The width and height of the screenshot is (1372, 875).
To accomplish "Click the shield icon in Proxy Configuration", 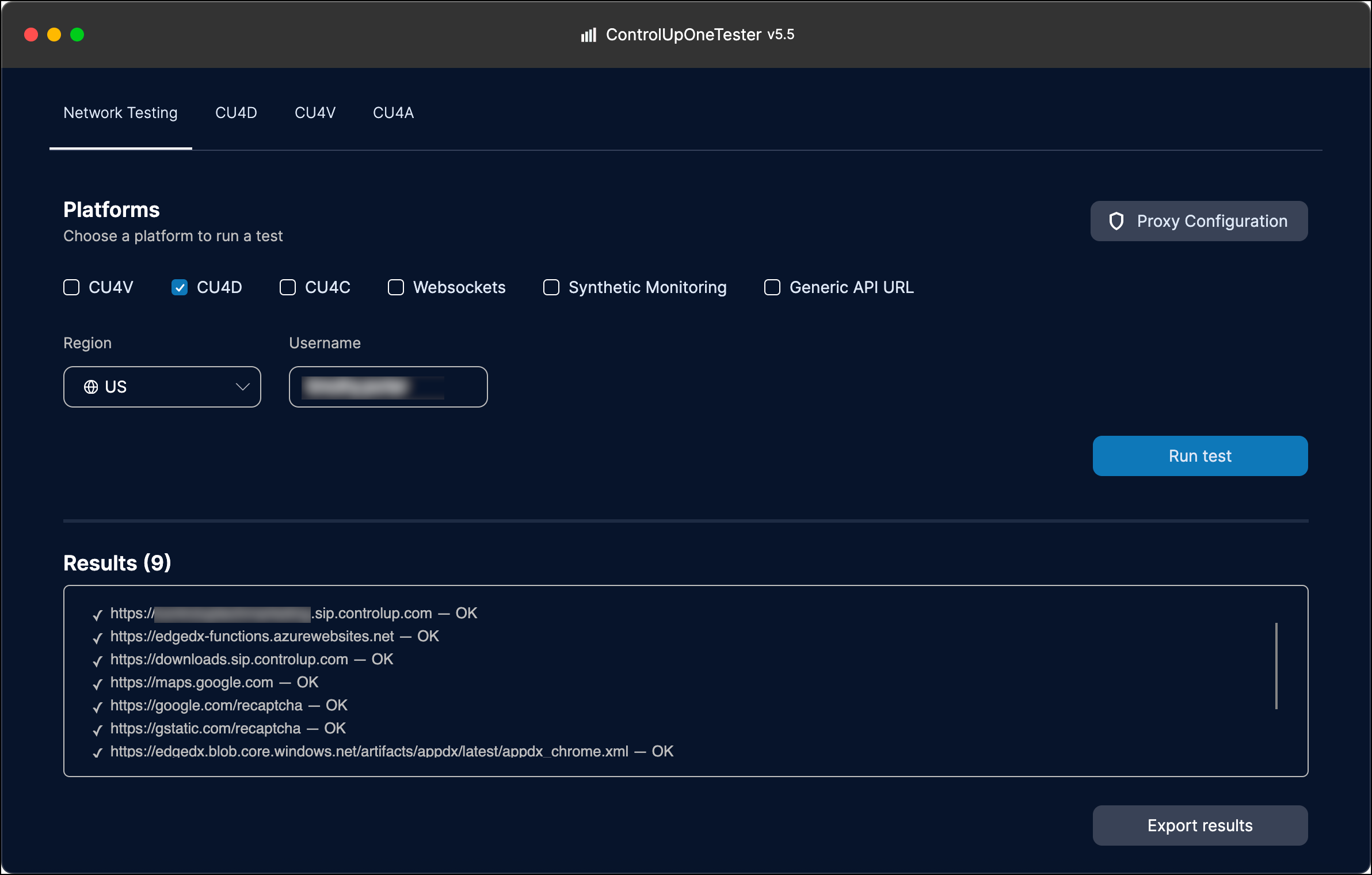I will [x=1116, y=221].
